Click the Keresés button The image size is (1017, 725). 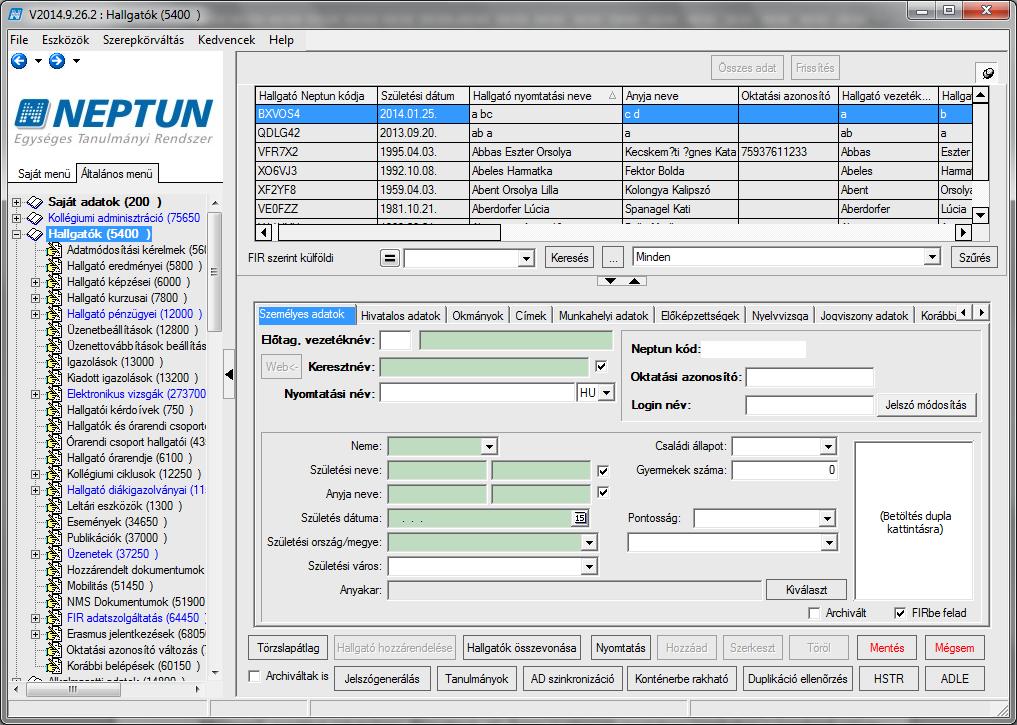tap(569, 258)
